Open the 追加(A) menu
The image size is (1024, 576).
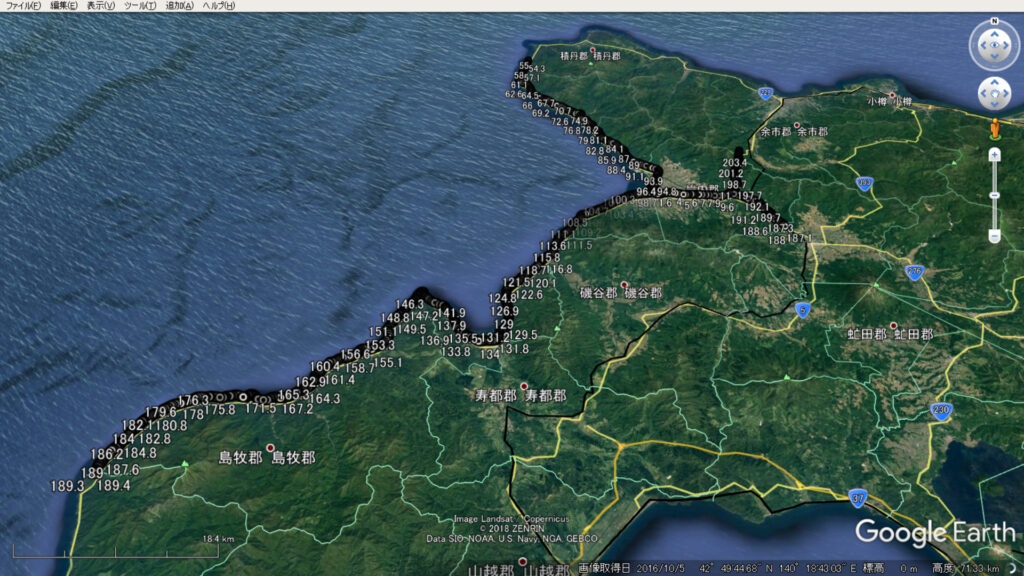coord(180,6)
